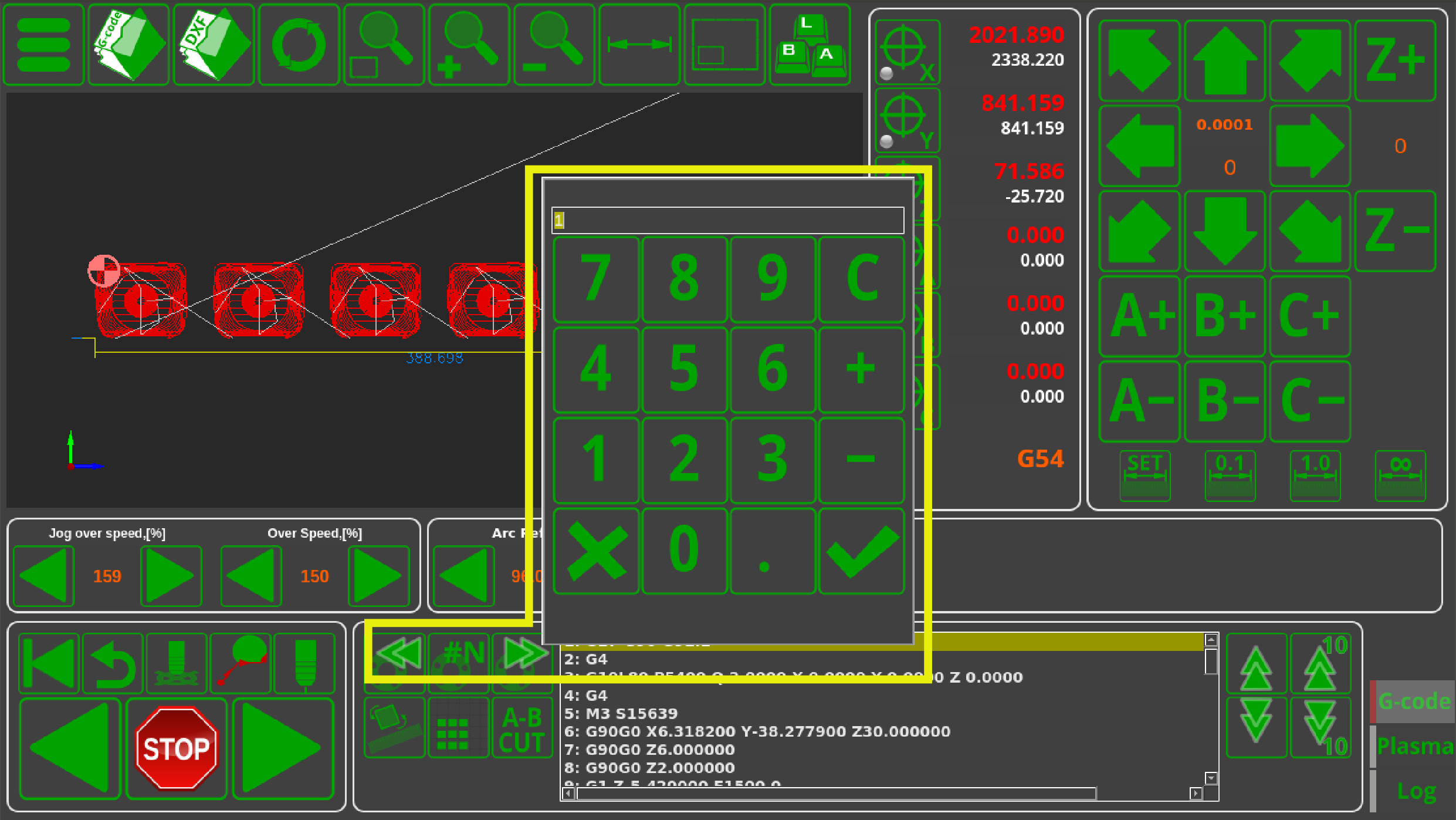Image resolution: width=1456 pixels, height=820 pixels.
Task: Switch to the Log tab
Action: (1416, 791)
